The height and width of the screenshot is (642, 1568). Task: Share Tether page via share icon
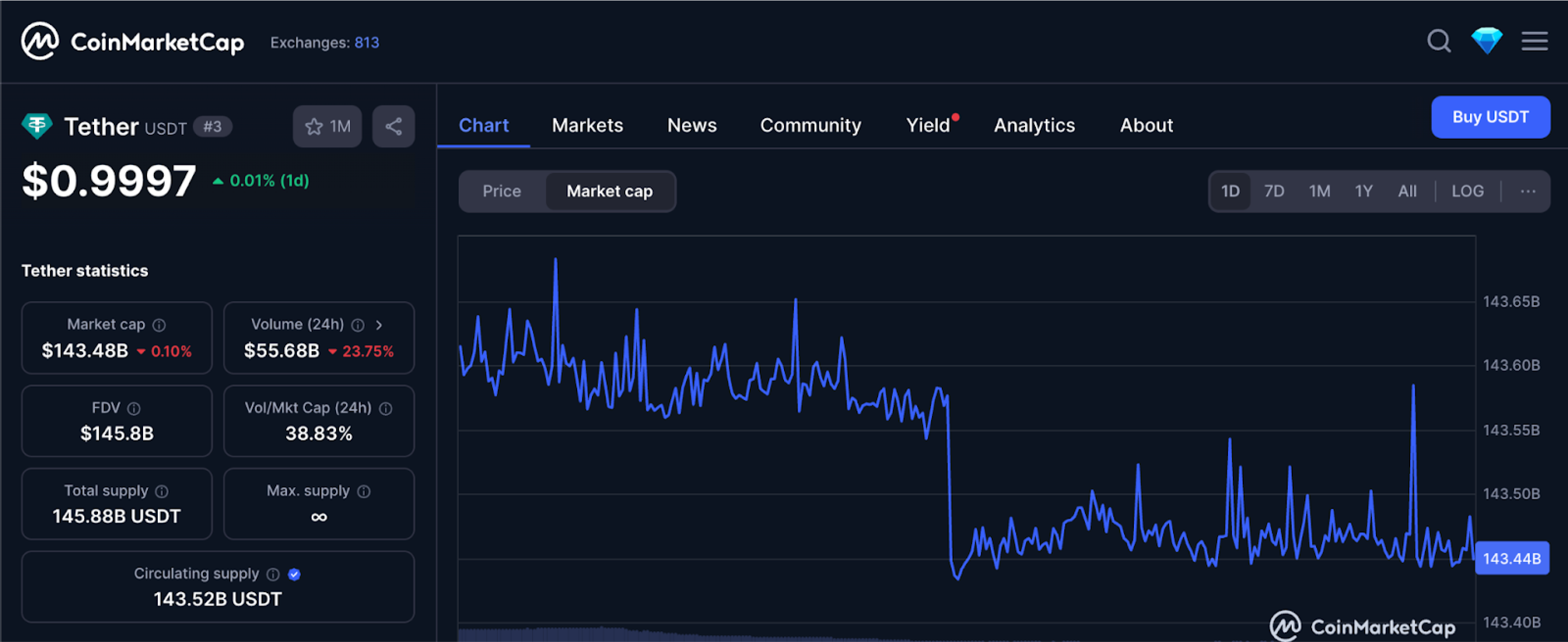tap(393, 127)
